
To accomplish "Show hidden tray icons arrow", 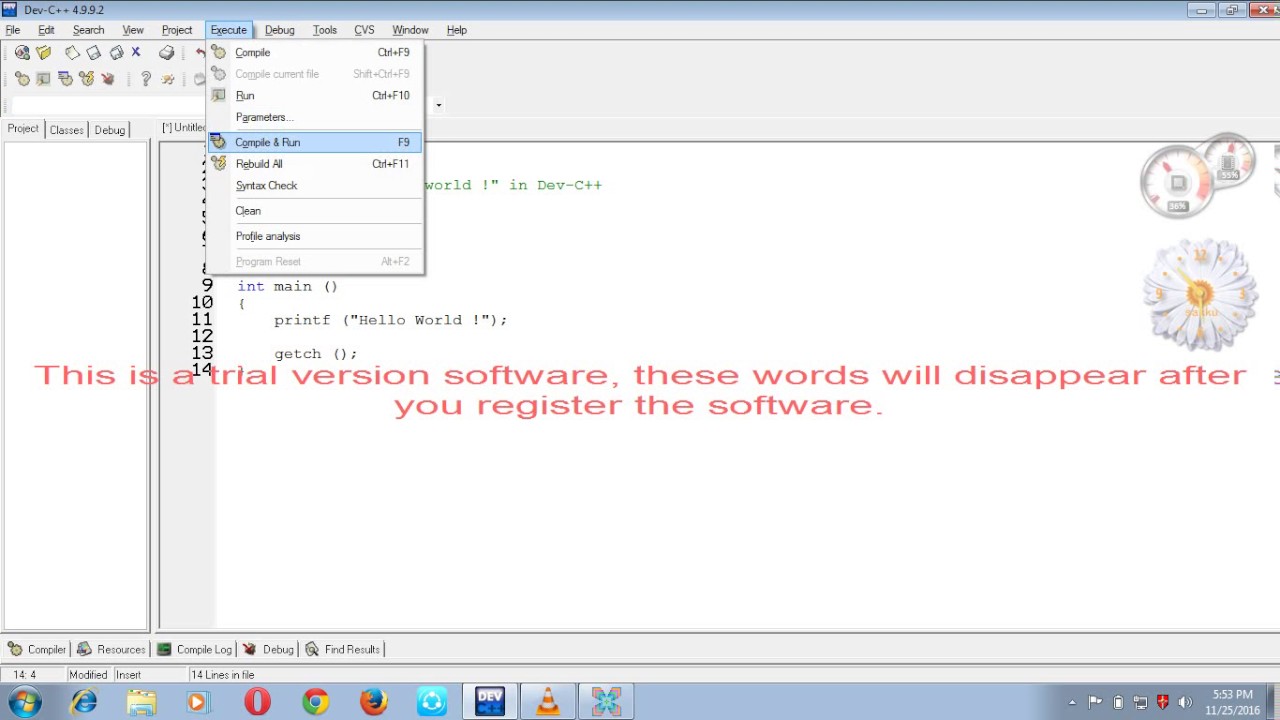I will 1072,702.
